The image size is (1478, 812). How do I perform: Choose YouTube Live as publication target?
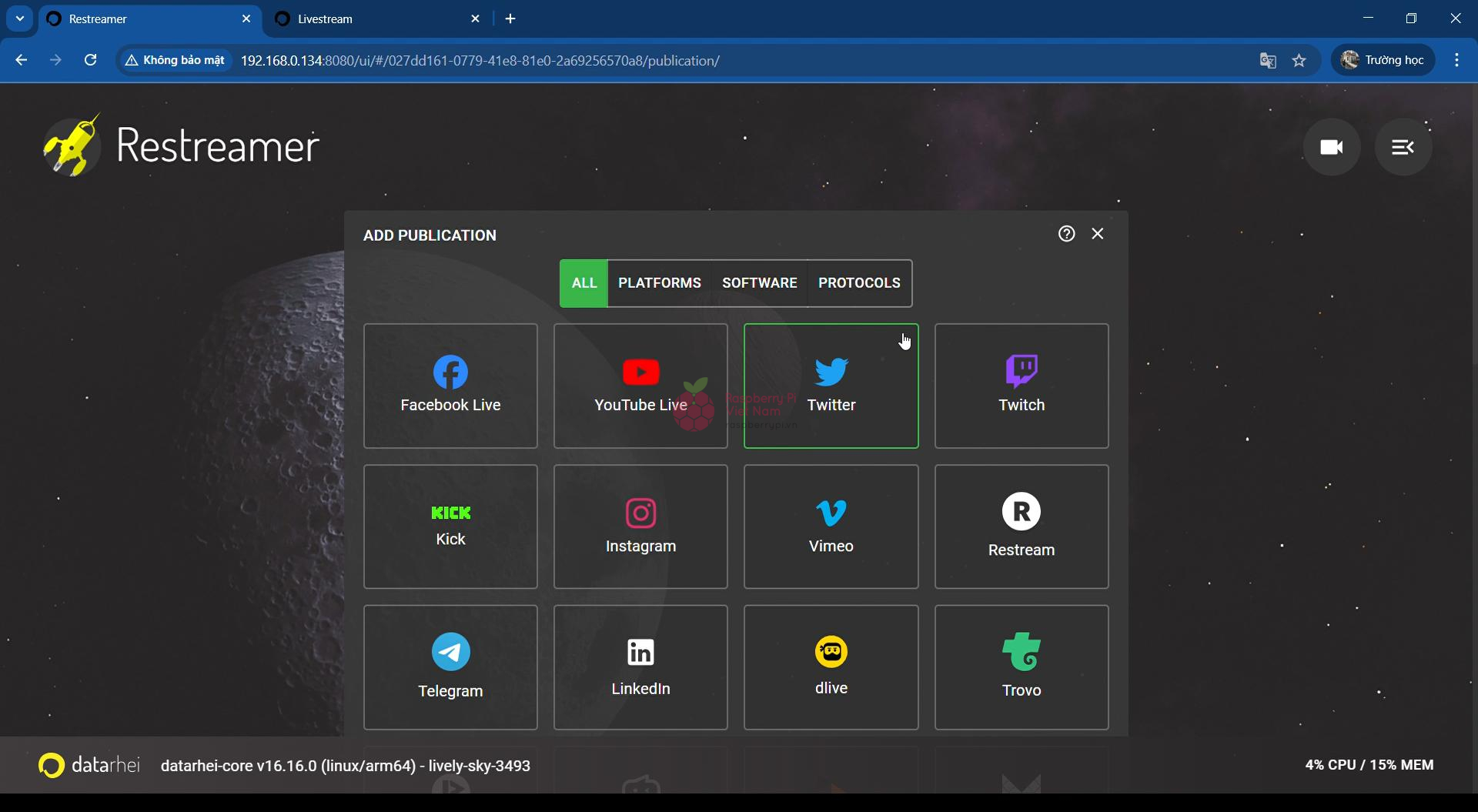coord(640,386)
